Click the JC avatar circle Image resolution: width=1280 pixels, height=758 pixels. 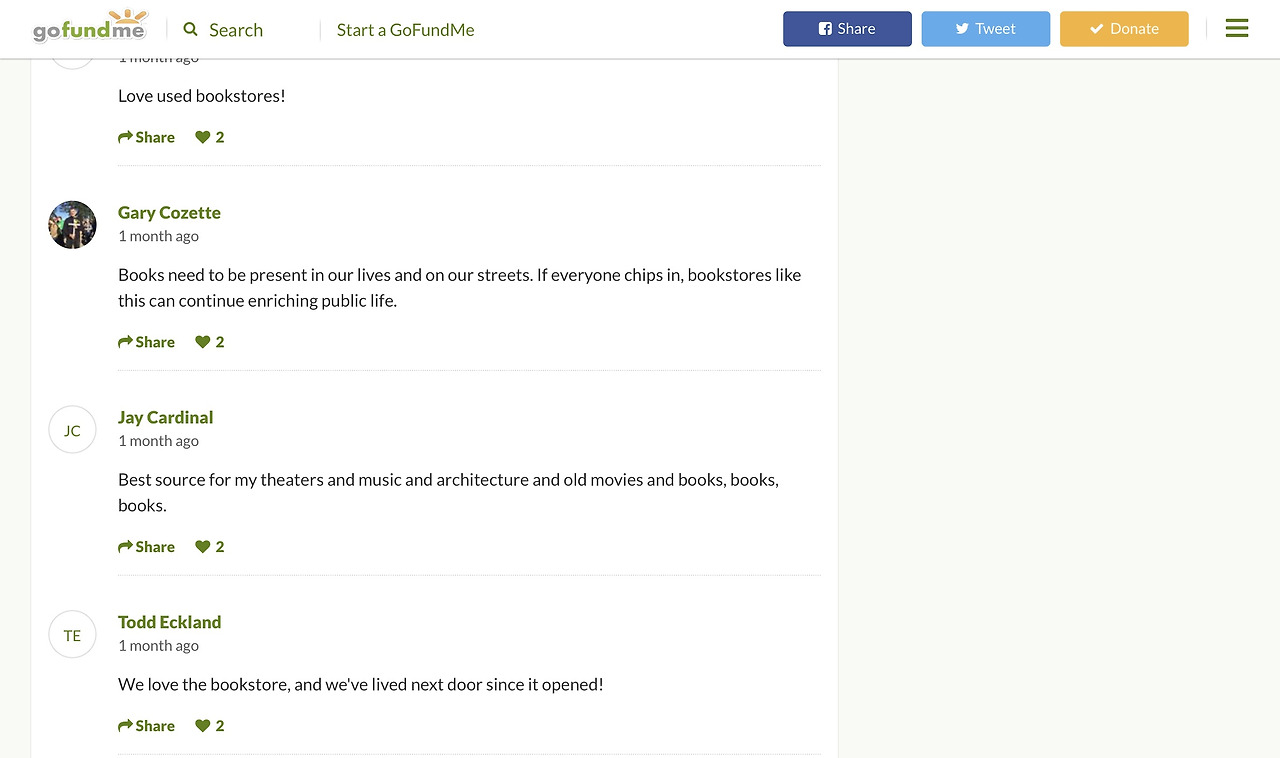point(72,430)
